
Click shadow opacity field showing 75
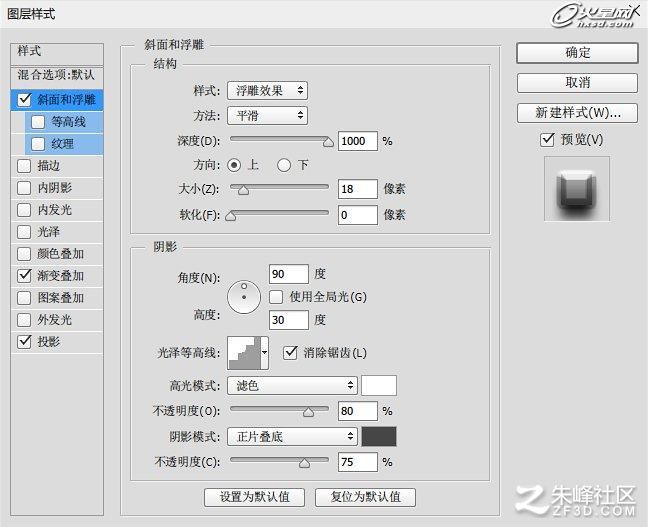357,462
